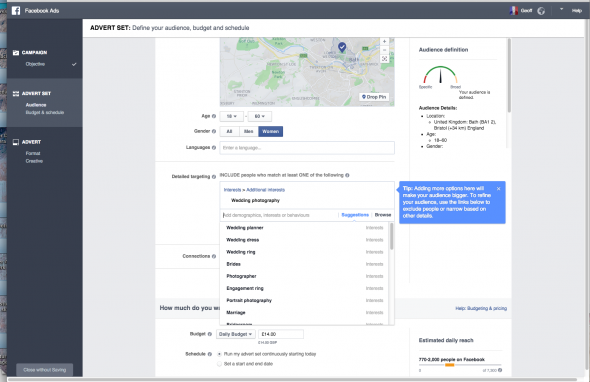Select Portrait photography suggestion

[x=304, y=300]
